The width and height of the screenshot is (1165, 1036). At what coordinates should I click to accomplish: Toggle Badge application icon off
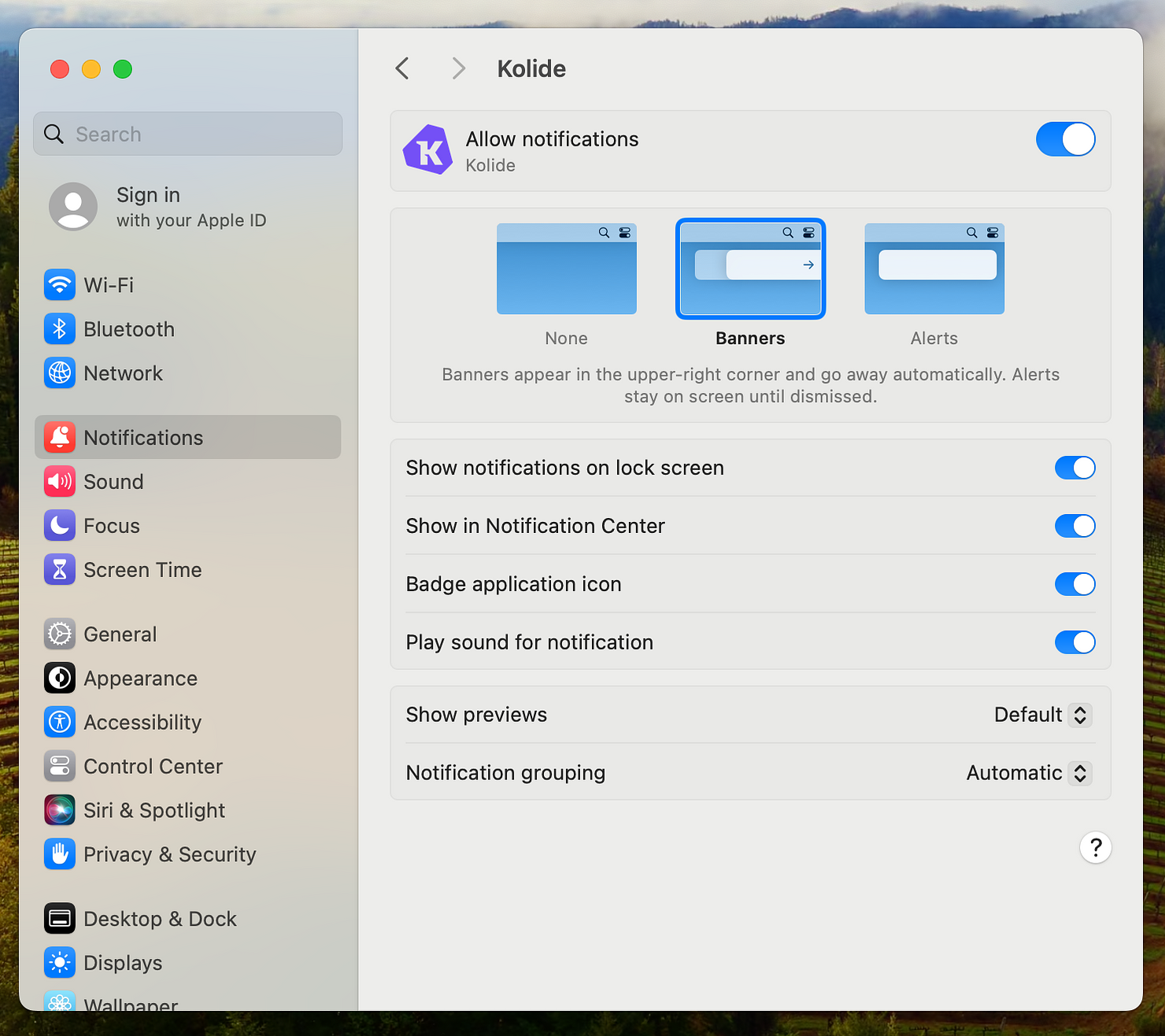1075,584
